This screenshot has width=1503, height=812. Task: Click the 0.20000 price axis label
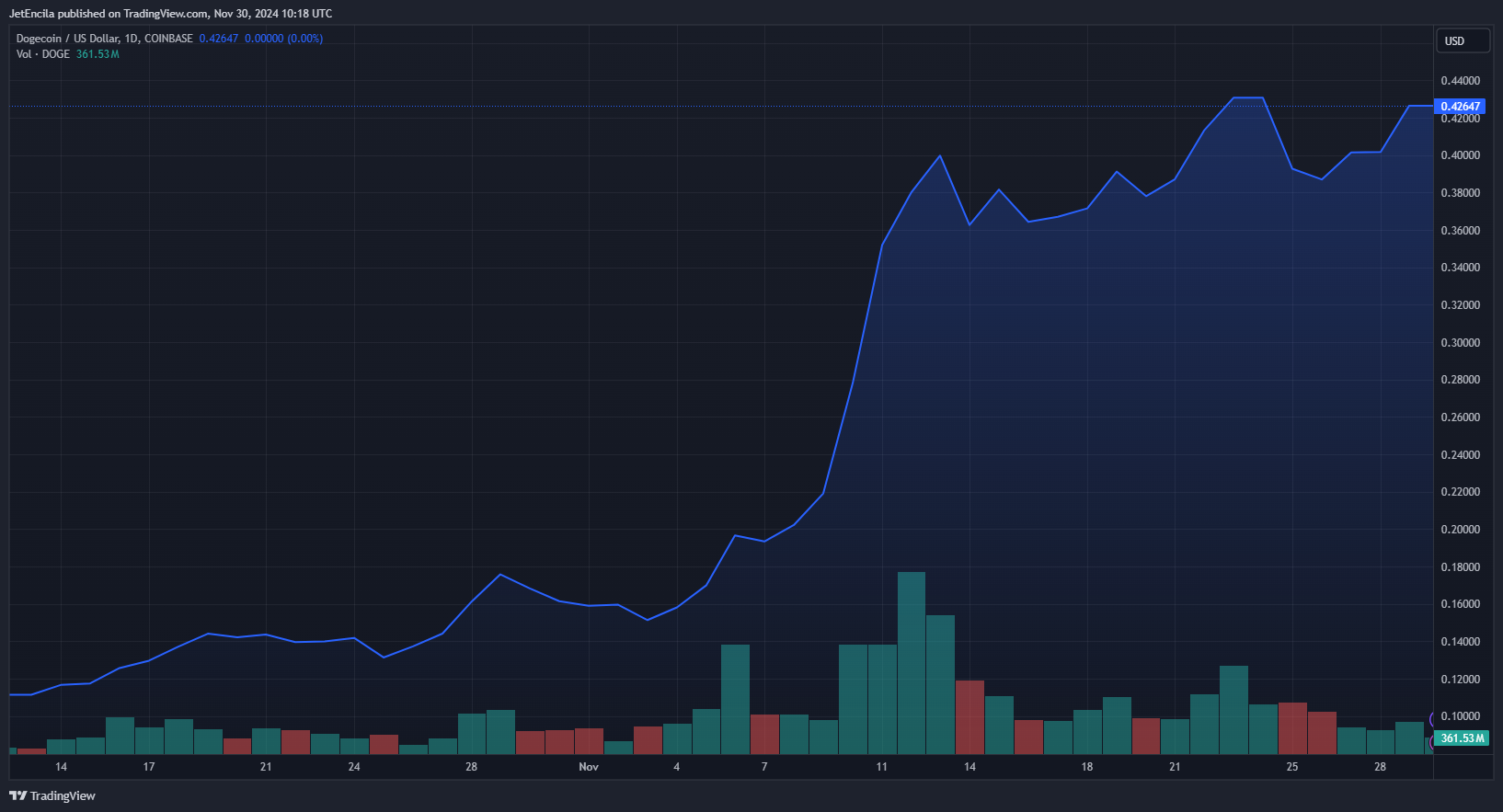click(x=1460, y=530)
